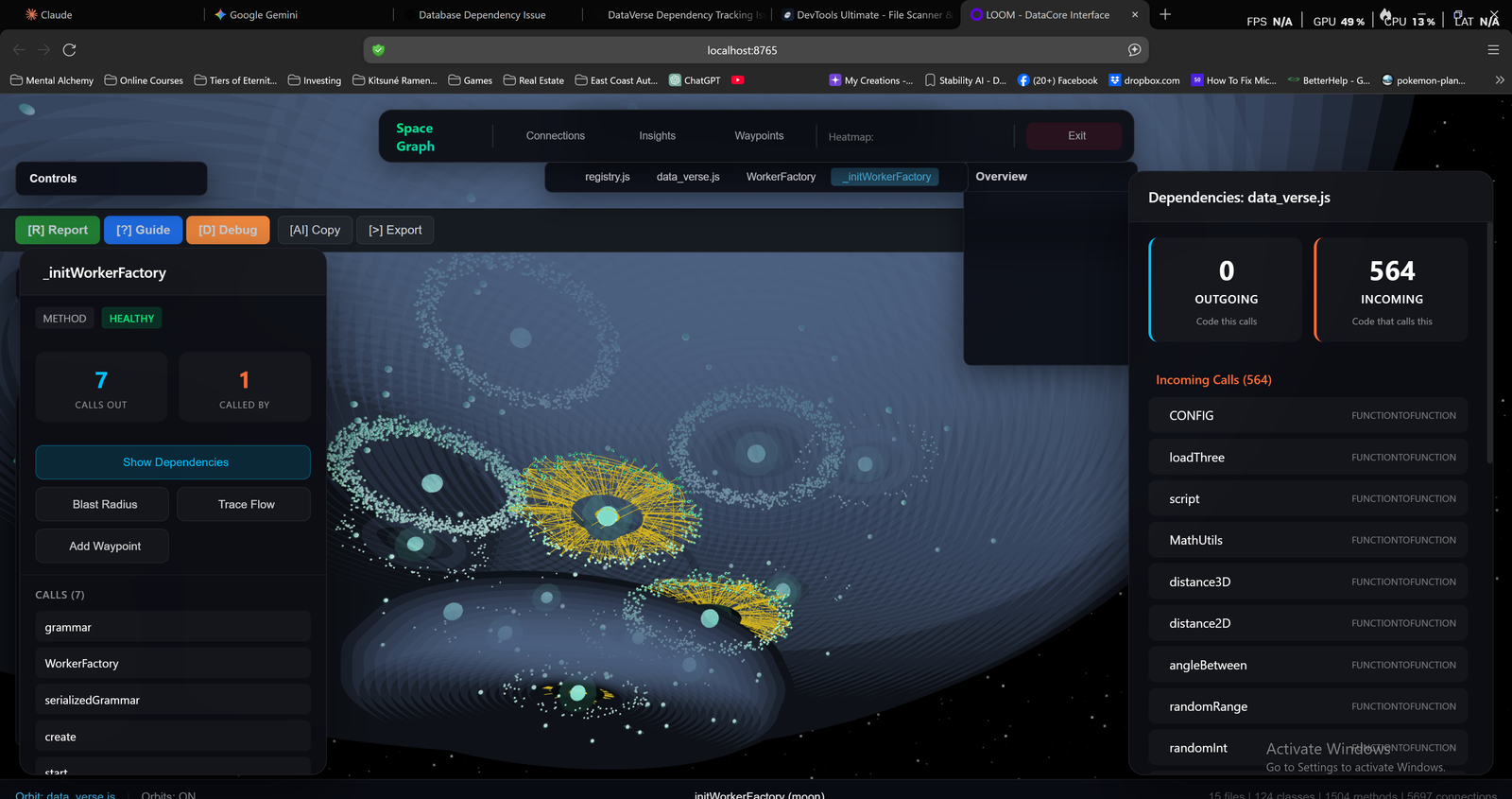Viewport: 1512px width, 799px height.
Task: Select MathUtils incoming call row
Action: [x=1308, y=540]
